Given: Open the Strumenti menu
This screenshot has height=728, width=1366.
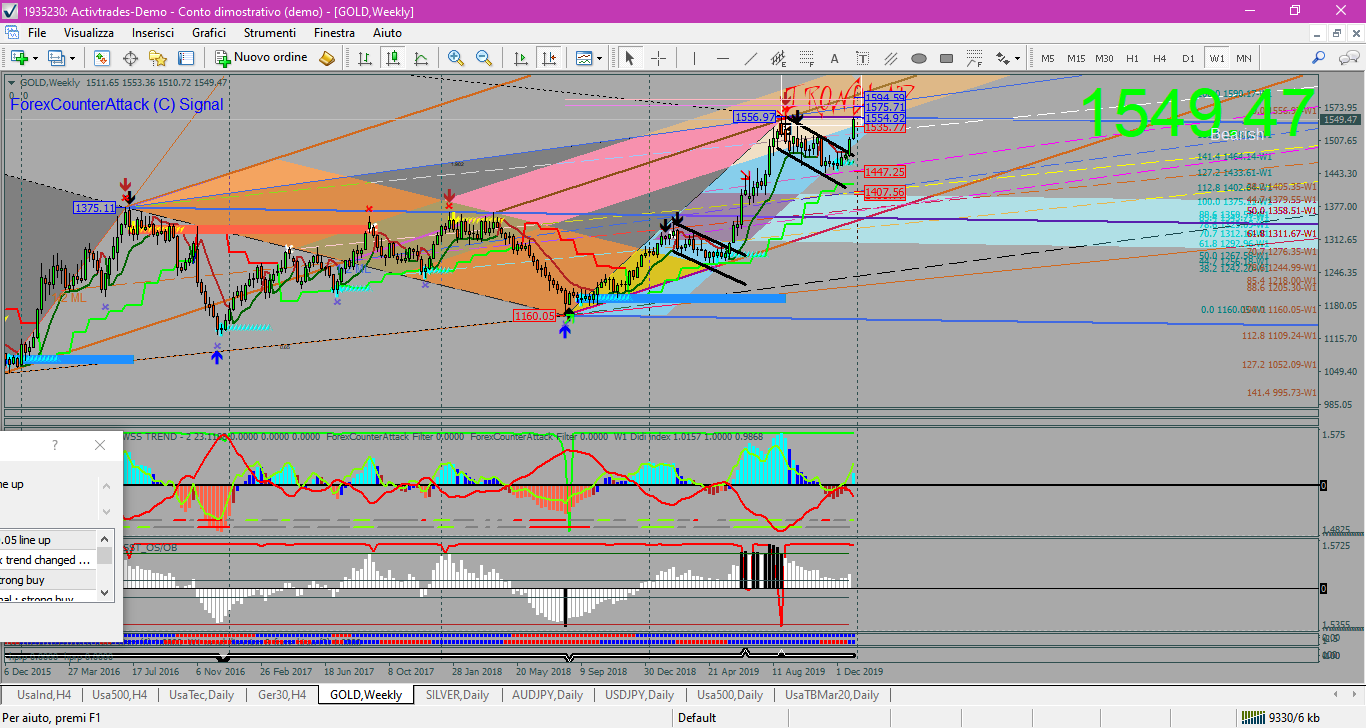Looking at the screenshot, I should (x=269, y=33).
